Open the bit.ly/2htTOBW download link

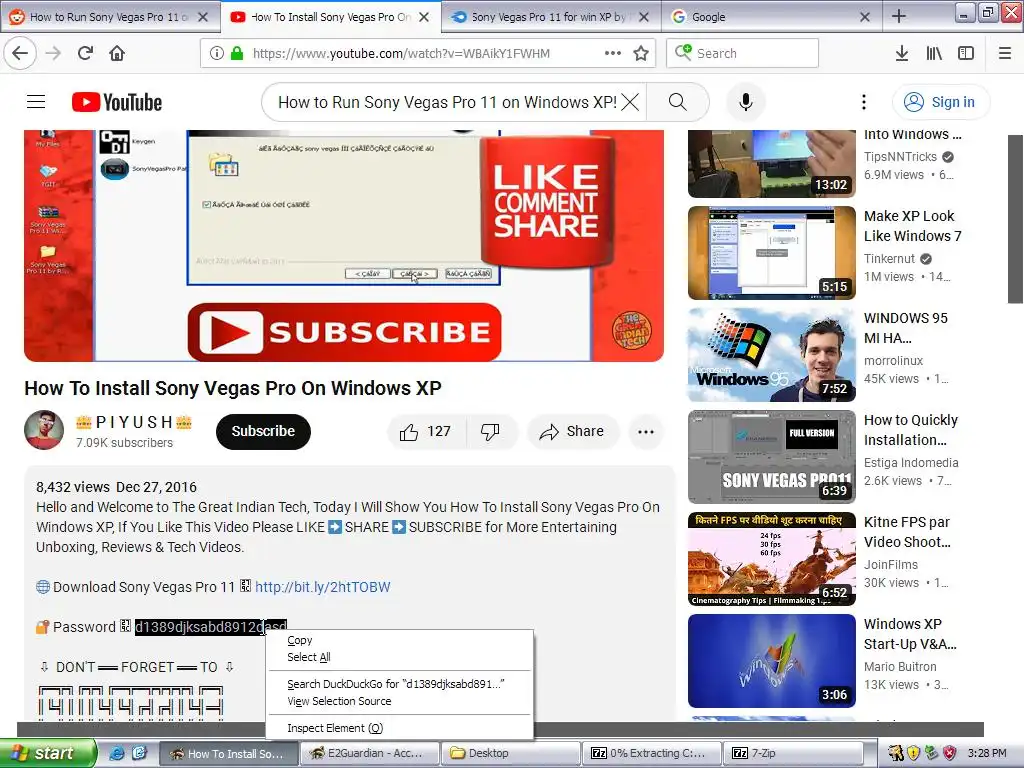click(323, 587)
